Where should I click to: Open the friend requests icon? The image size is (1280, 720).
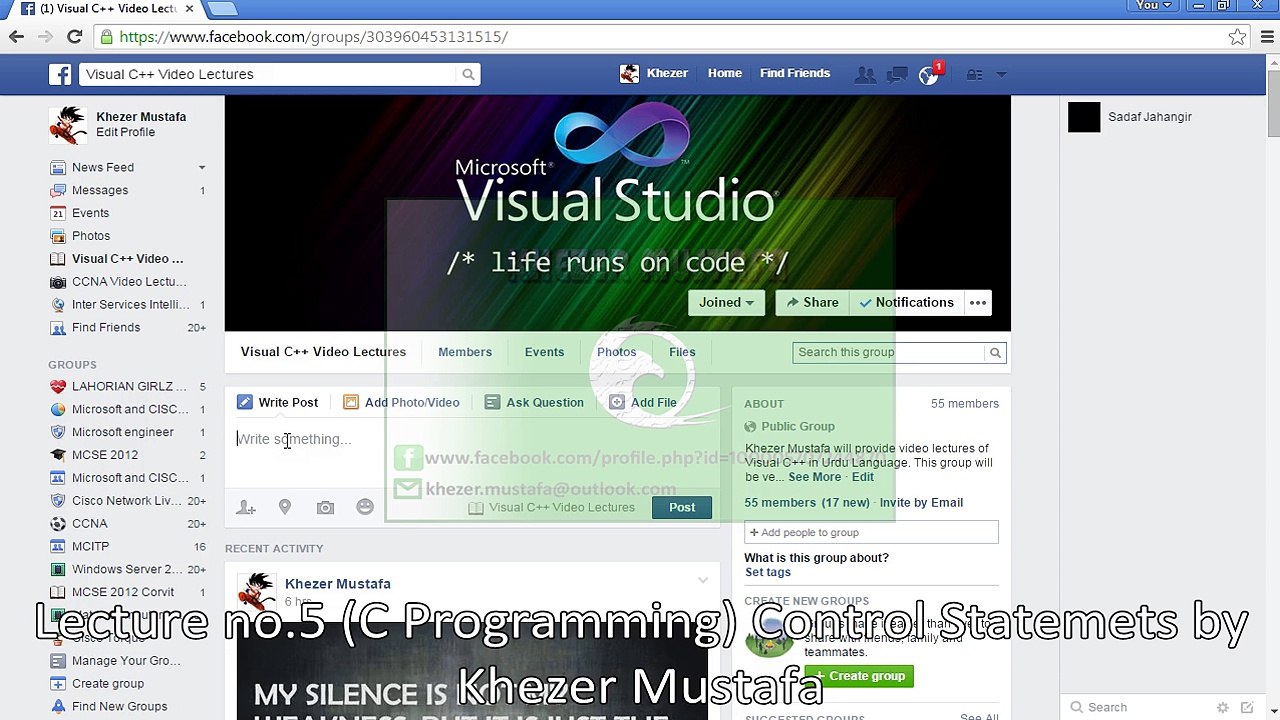pos(865,74)
